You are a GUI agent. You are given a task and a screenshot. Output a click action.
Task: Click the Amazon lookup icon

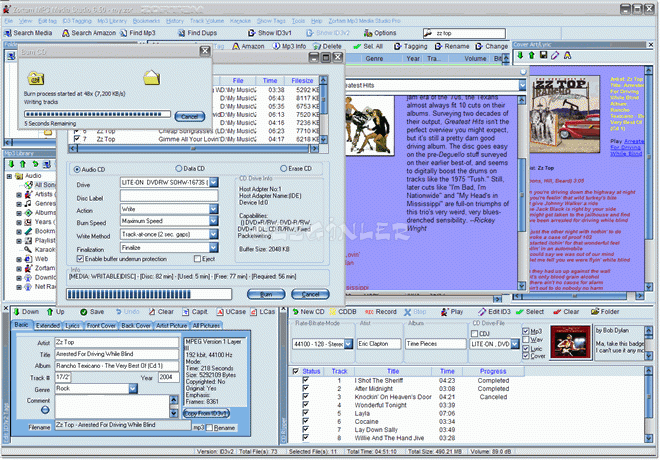236,46
